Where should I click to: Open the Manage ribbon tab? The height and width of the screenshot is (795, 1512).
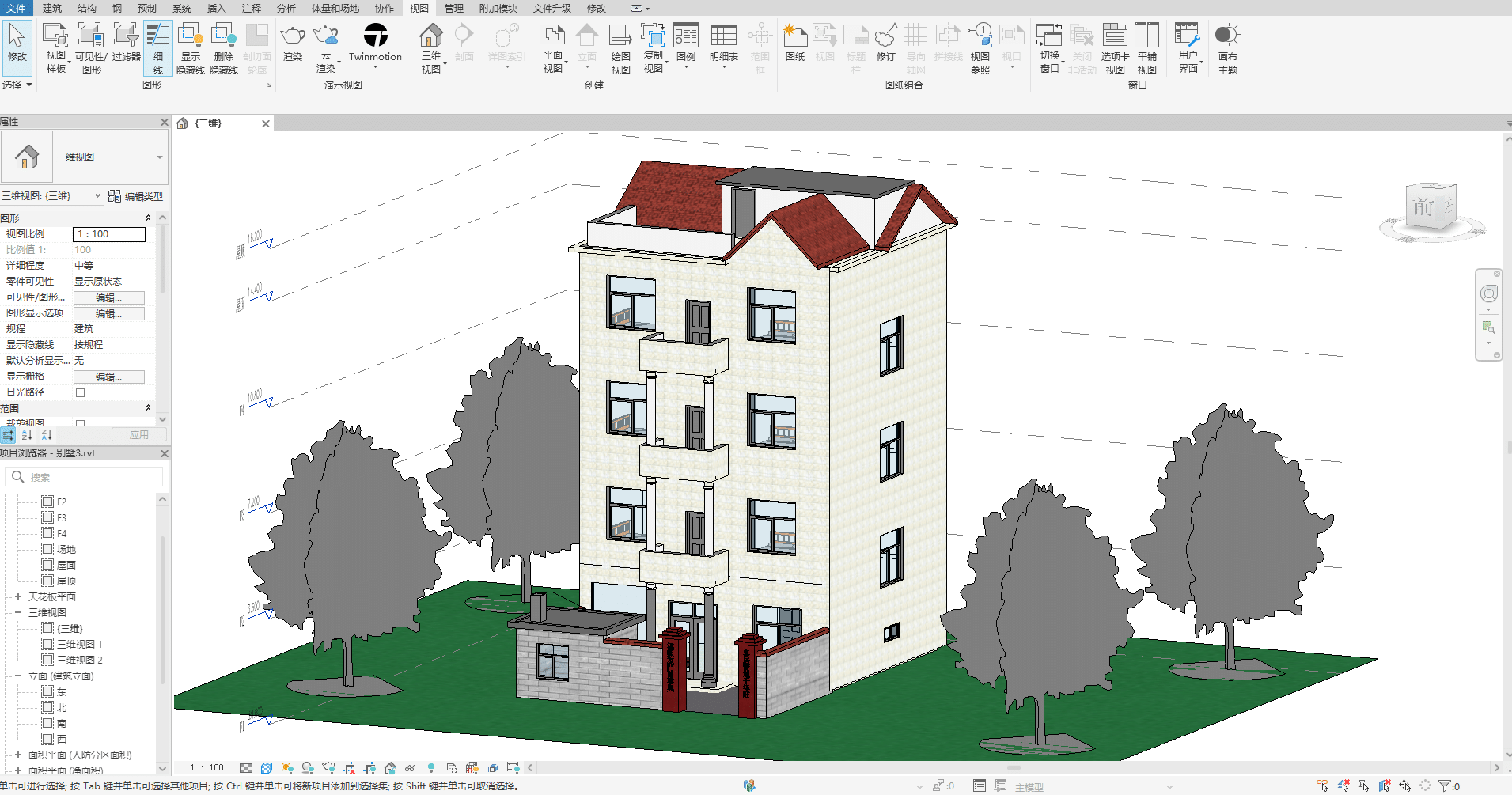click(453, 8)
